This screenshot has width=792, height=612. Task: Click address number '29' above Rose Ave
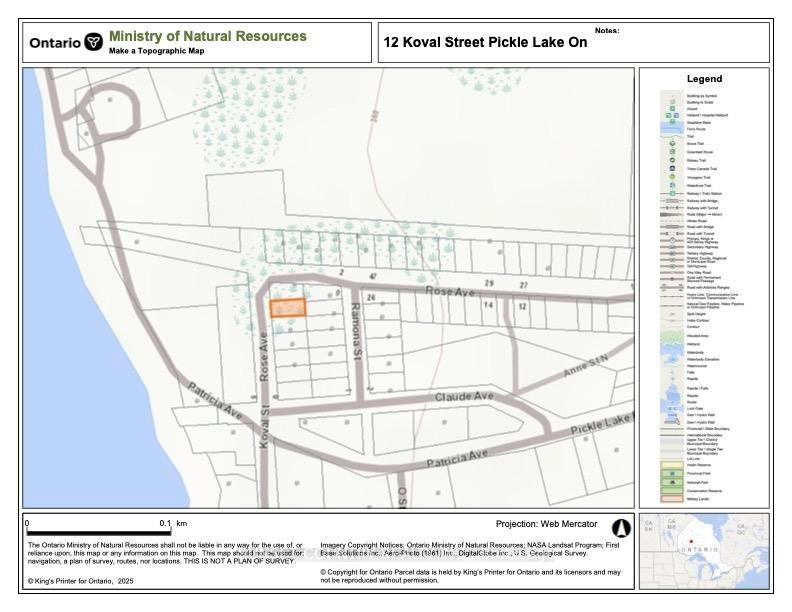point(489,283)
